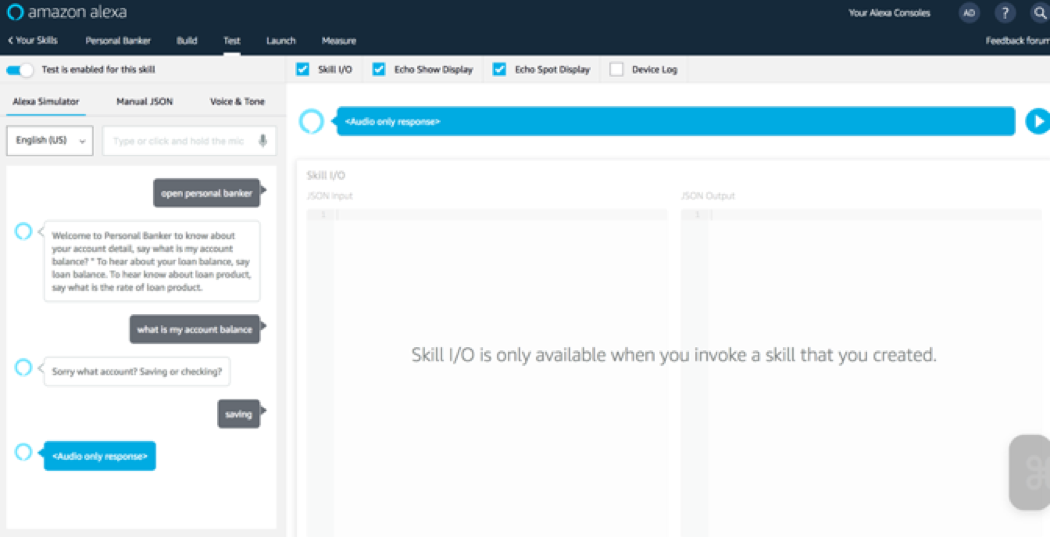
Task: Click the utterance input field
Action: click(189, 141)
